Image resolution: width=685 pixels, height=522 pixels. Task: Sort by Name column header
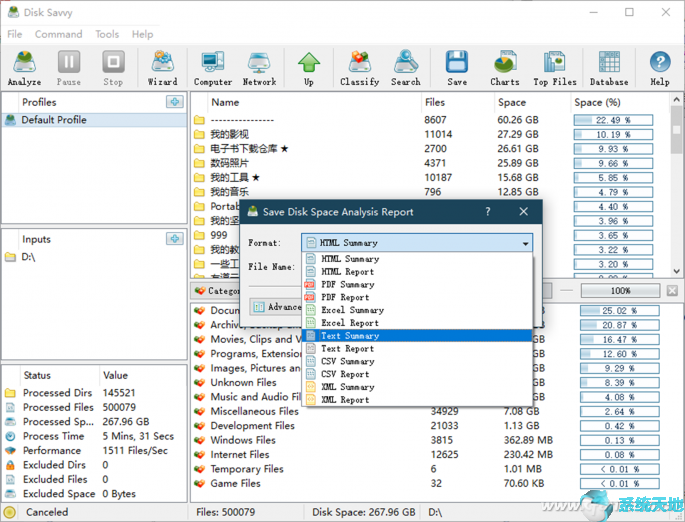click(225, 102)
